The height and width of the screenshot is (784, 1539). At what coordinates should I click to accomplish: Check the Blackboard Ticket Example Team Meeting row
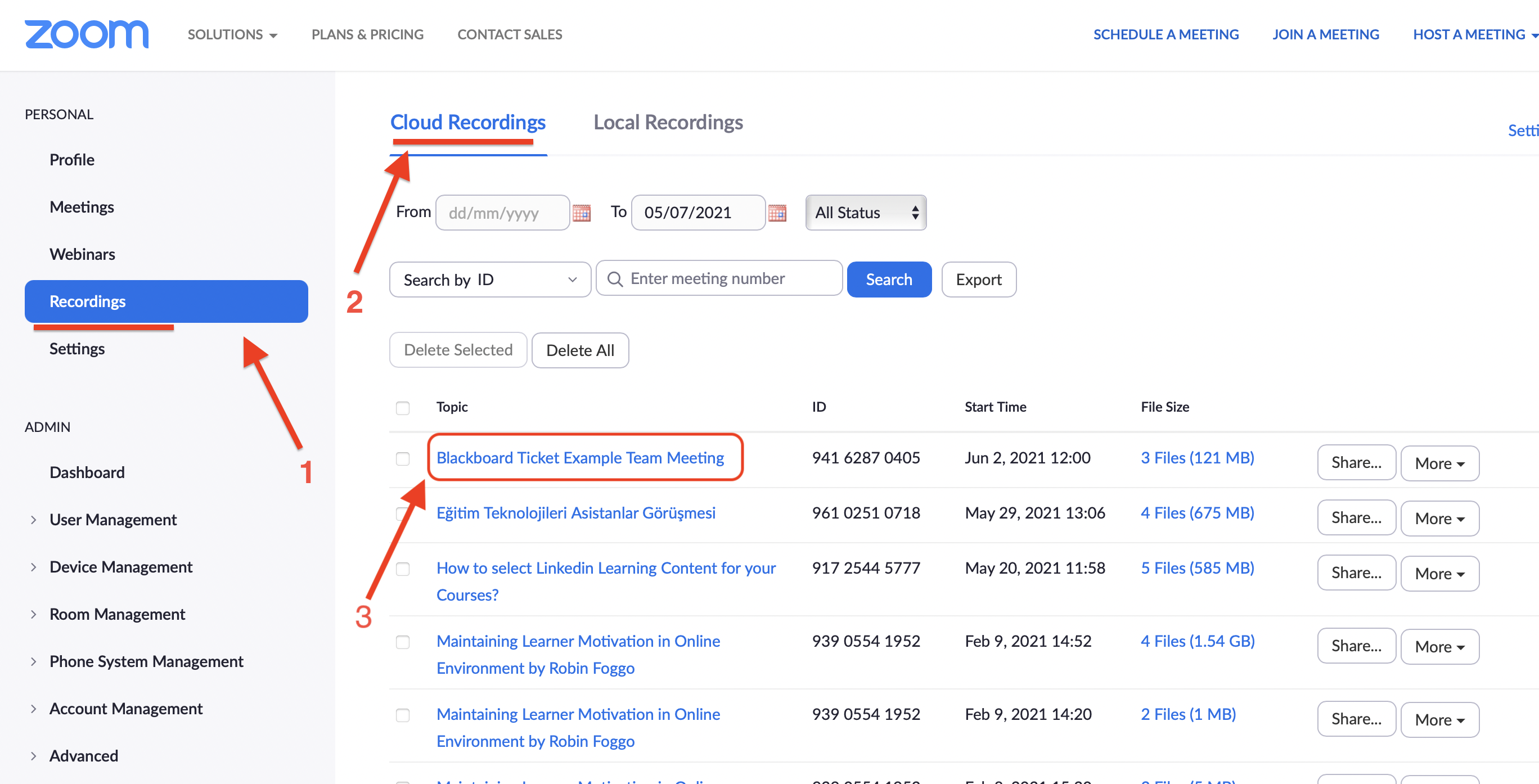tap(403, 459)
